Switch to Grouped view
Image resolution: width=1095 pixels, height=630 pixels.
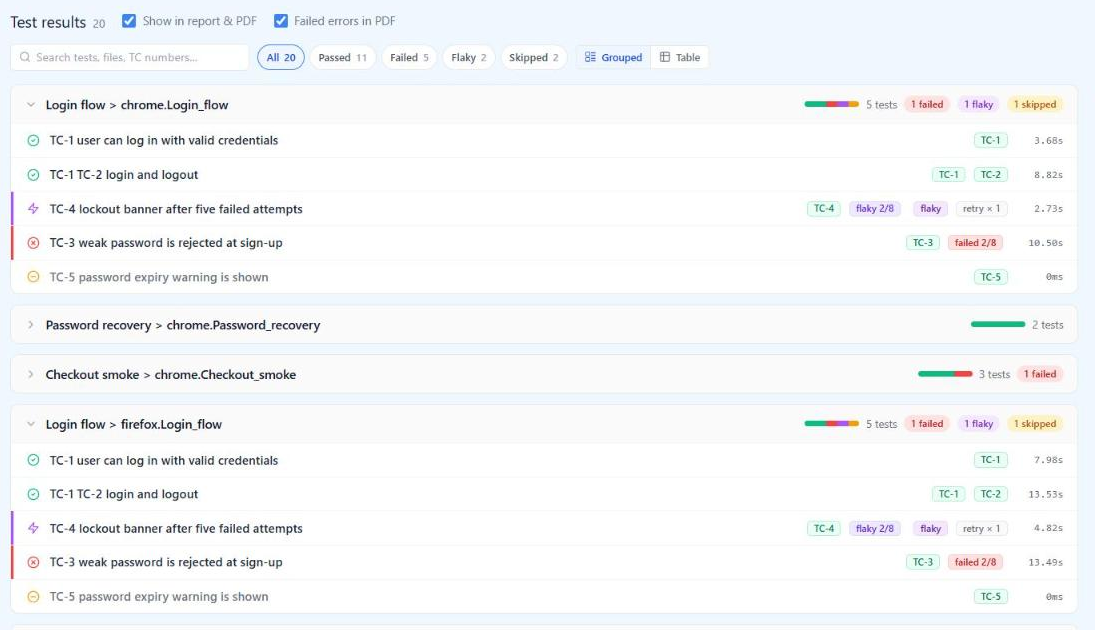613,57
